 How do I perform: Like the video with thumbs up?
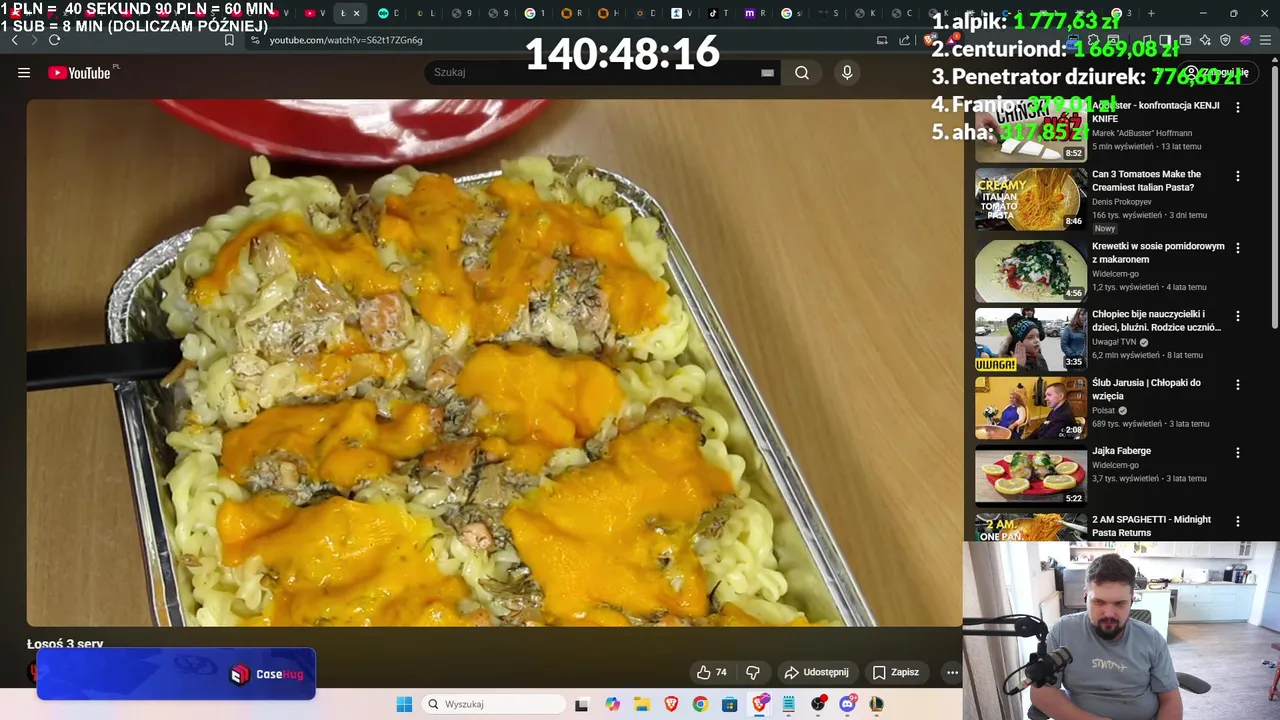[x=712, y=672]
